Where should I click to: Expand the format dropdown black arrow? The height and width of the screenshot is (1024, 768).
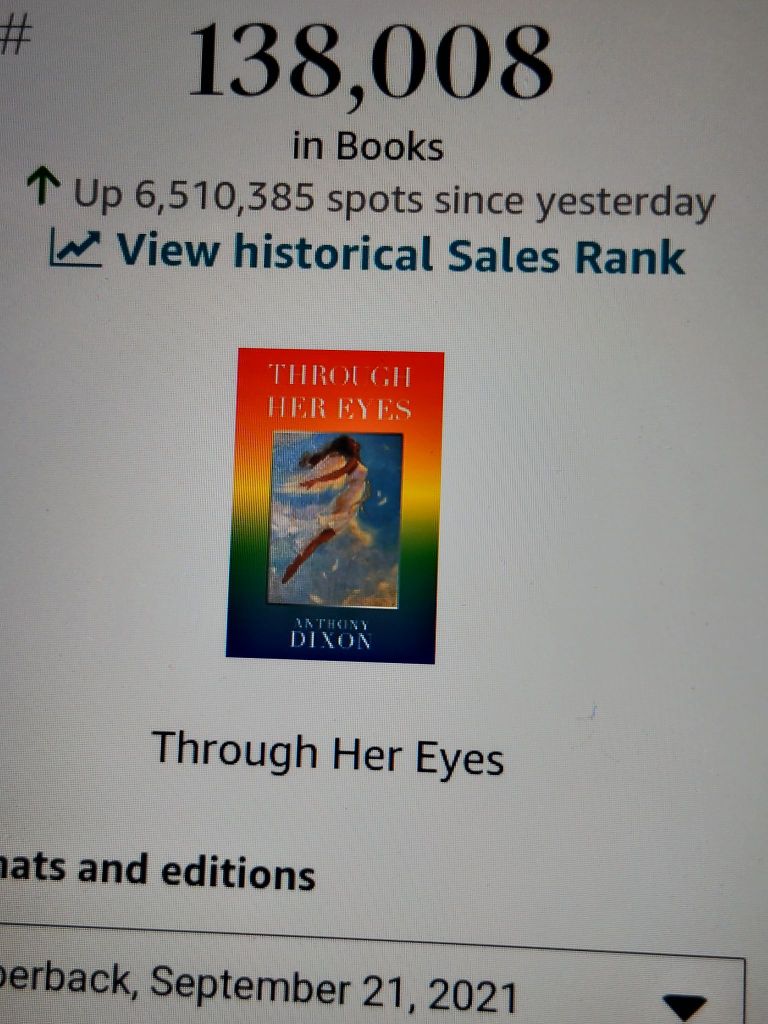point(685,1006)
